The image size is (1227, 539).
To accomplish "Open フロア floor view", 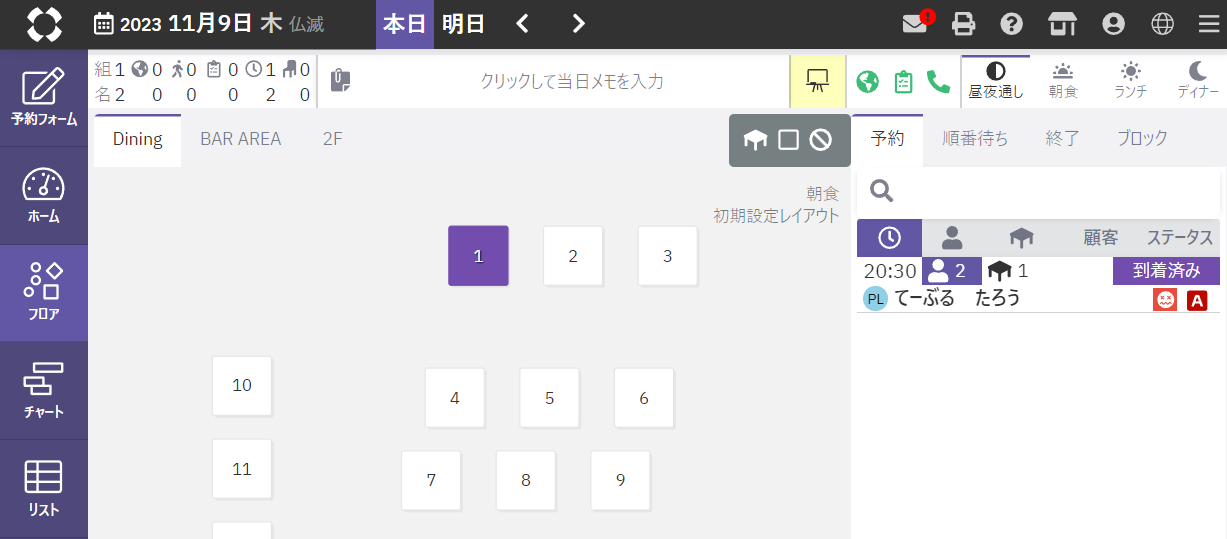I will point(44,293).
